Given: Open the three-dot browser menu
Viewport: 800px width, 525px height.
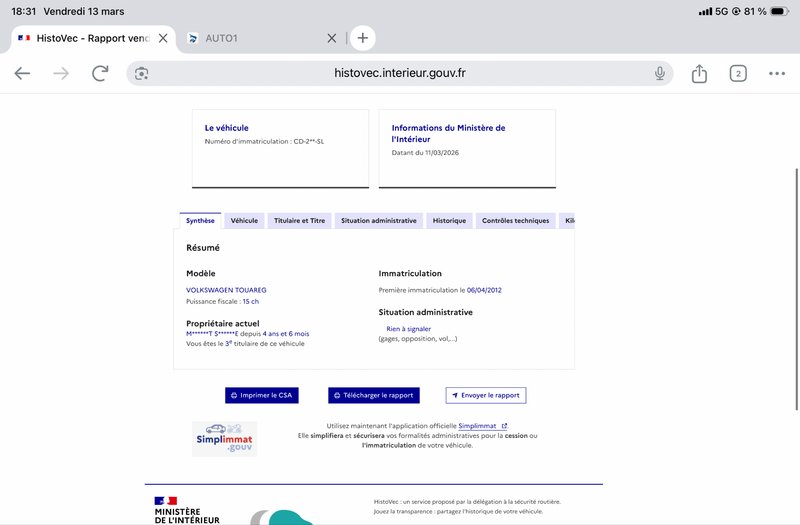Looking at the screenshot, I should pyautogui.click(x=777, y=73).
